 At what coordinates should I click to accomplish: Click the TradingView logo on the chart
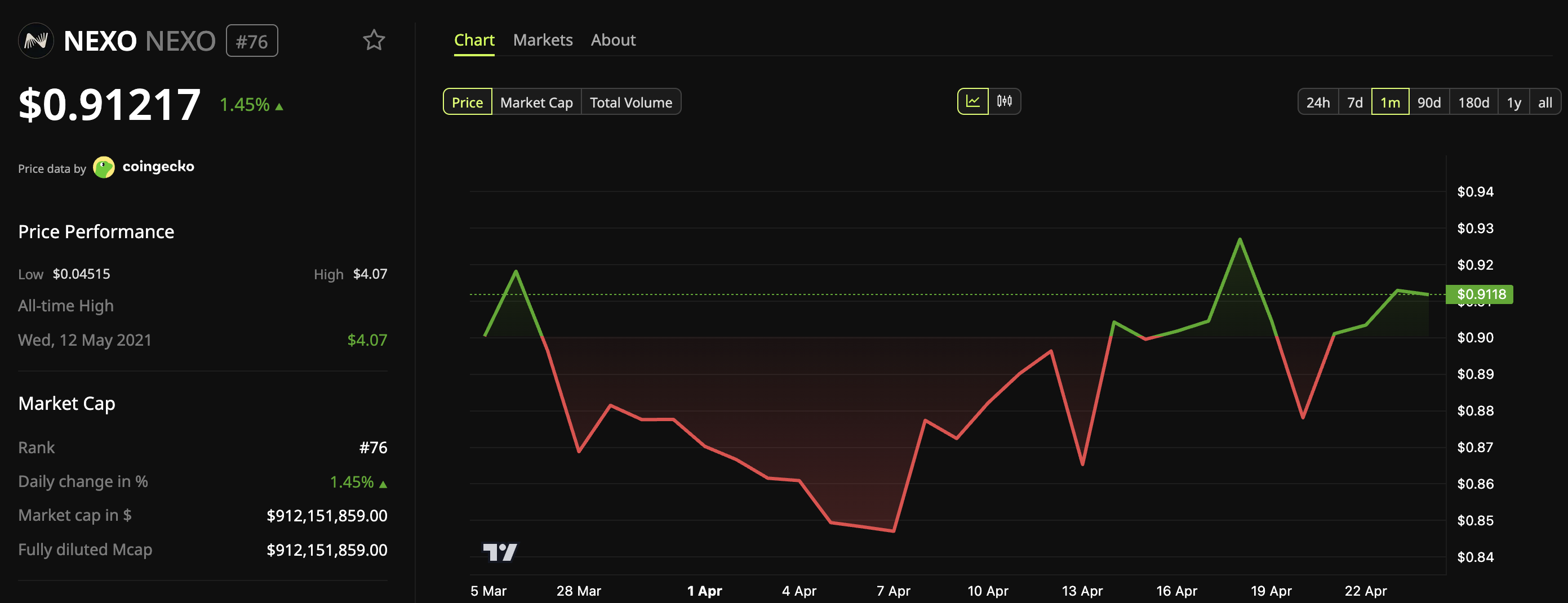[500, 552]
